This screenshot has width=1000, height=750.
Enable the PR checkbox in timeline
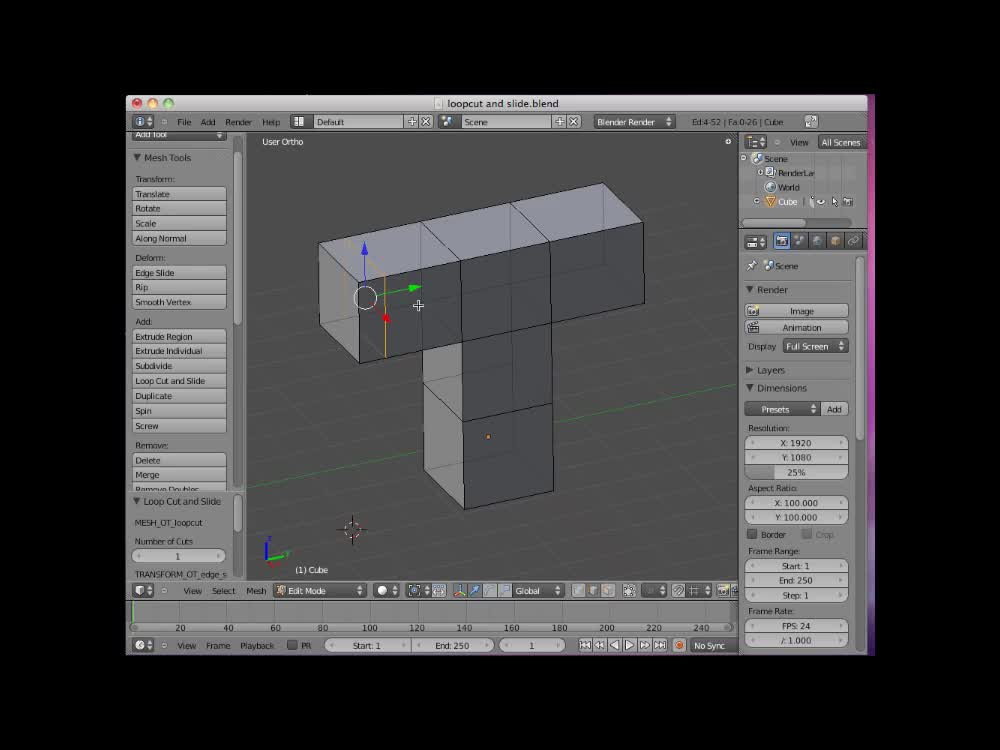[292, 645]
